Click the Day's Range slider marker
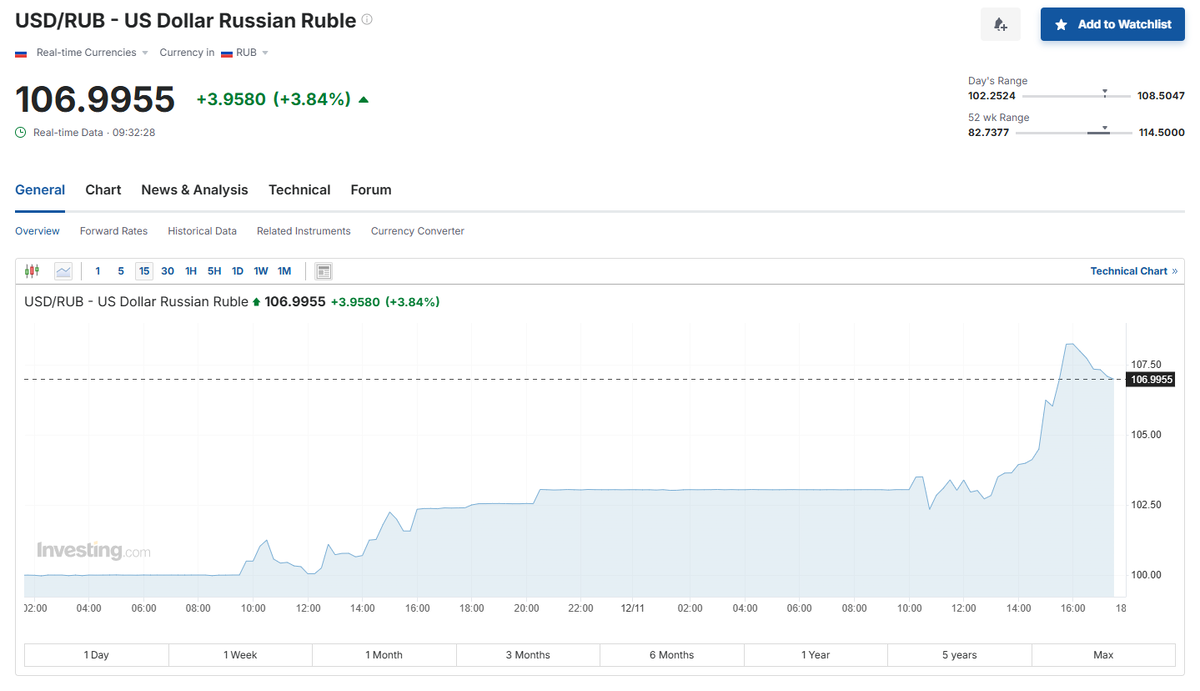The image size is (1200, 691). tap(1105, 91)
